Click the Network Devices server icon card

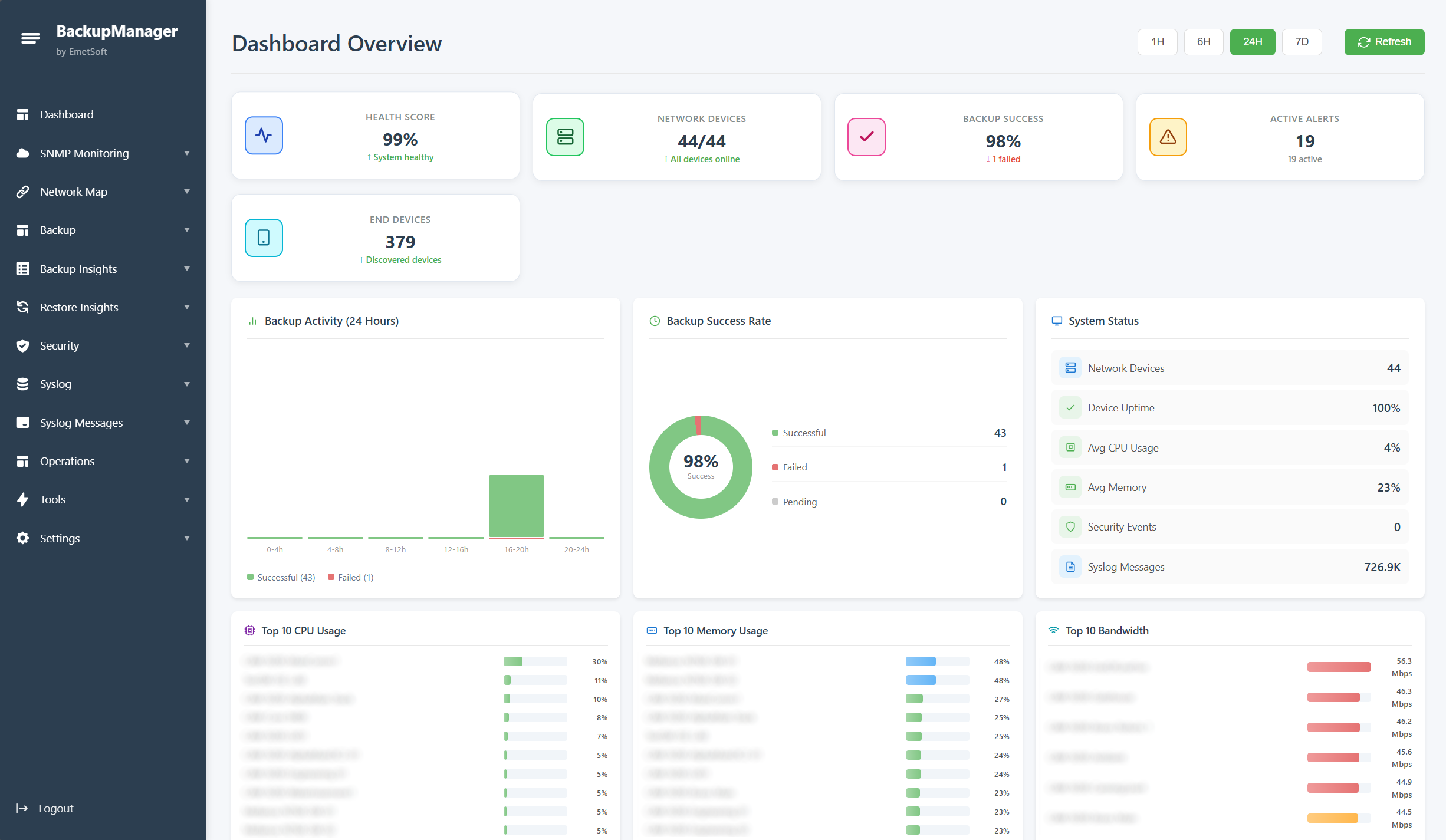point(565,137)
